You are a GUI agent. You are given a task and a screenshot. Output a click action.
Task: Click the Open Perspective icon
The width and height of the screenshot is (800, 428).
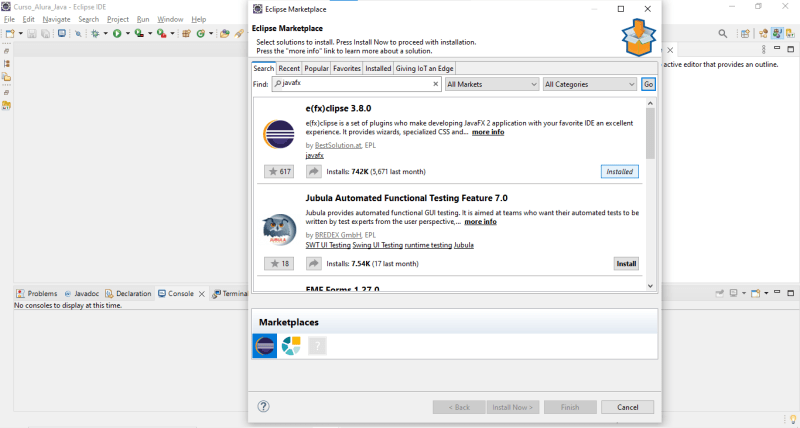click(x=745, y=34)
